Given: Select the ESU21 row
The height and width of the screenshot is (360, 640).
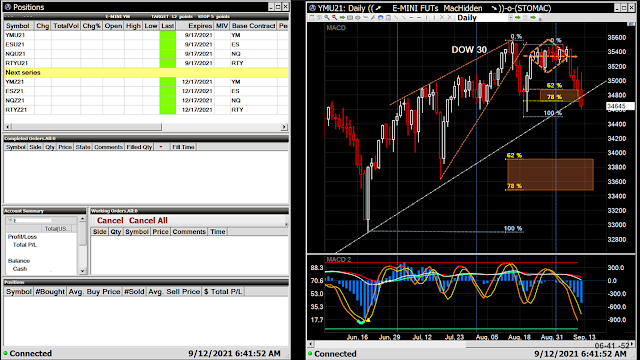Looking at the screenshot, I should (146, 44).
